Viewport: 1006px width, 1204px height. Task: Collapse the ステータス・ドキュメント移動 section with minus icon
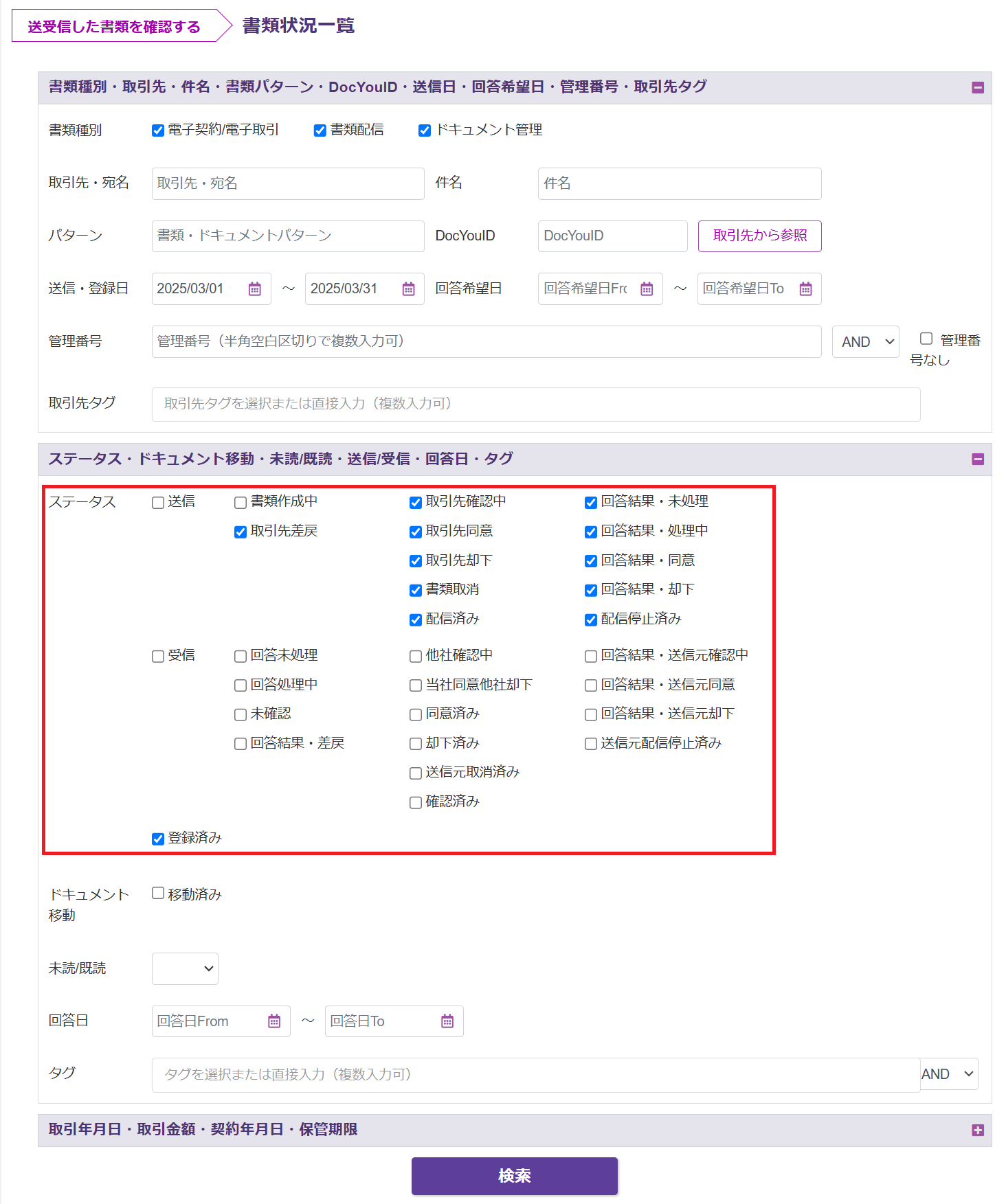[978, 459]
